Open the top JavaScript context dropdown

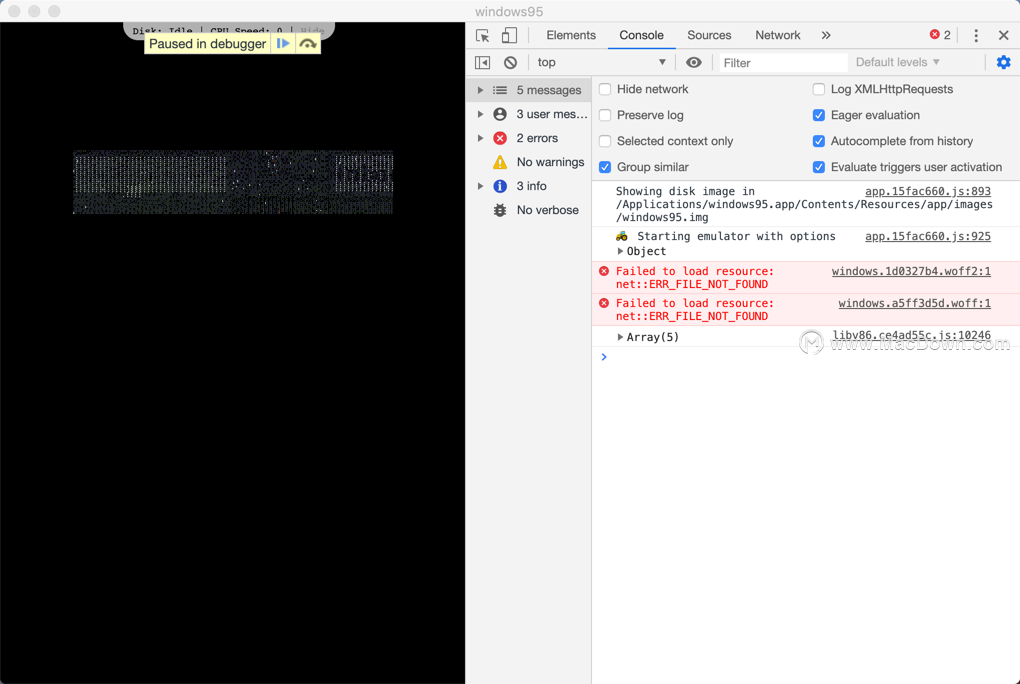[602, 62]
